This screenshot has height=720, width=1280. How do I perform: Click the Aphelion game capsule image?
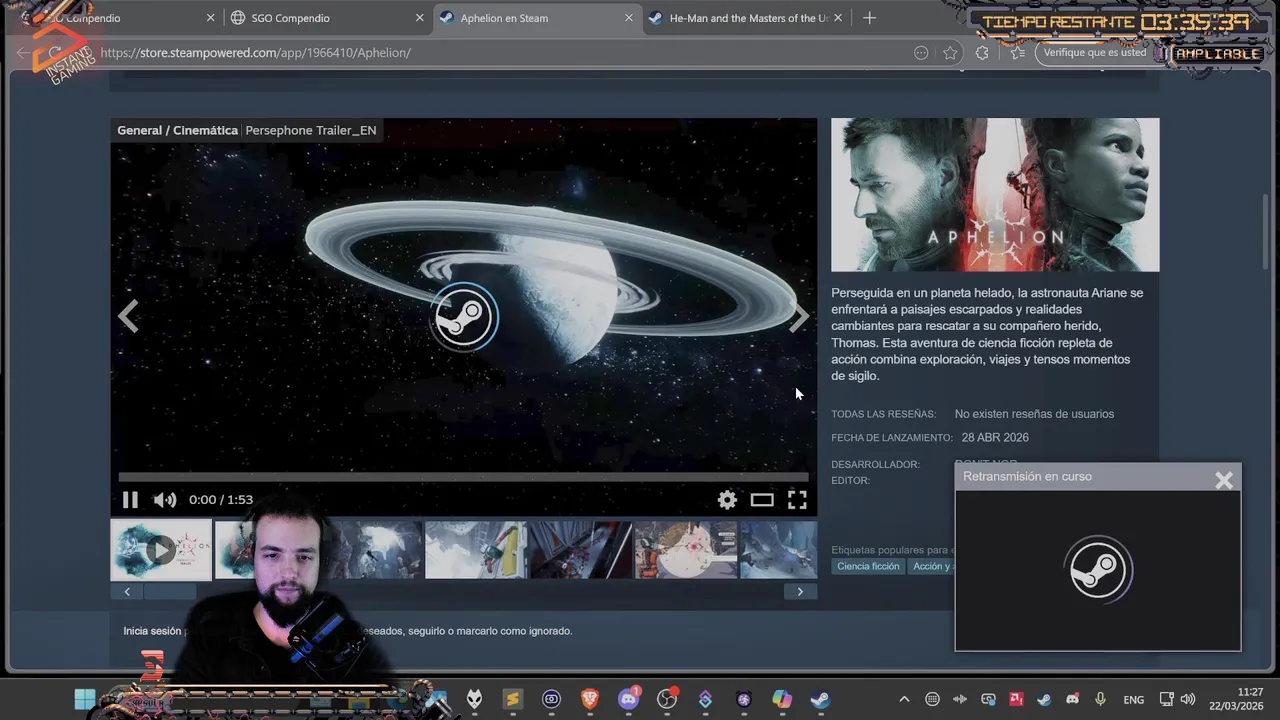[995, 195]
